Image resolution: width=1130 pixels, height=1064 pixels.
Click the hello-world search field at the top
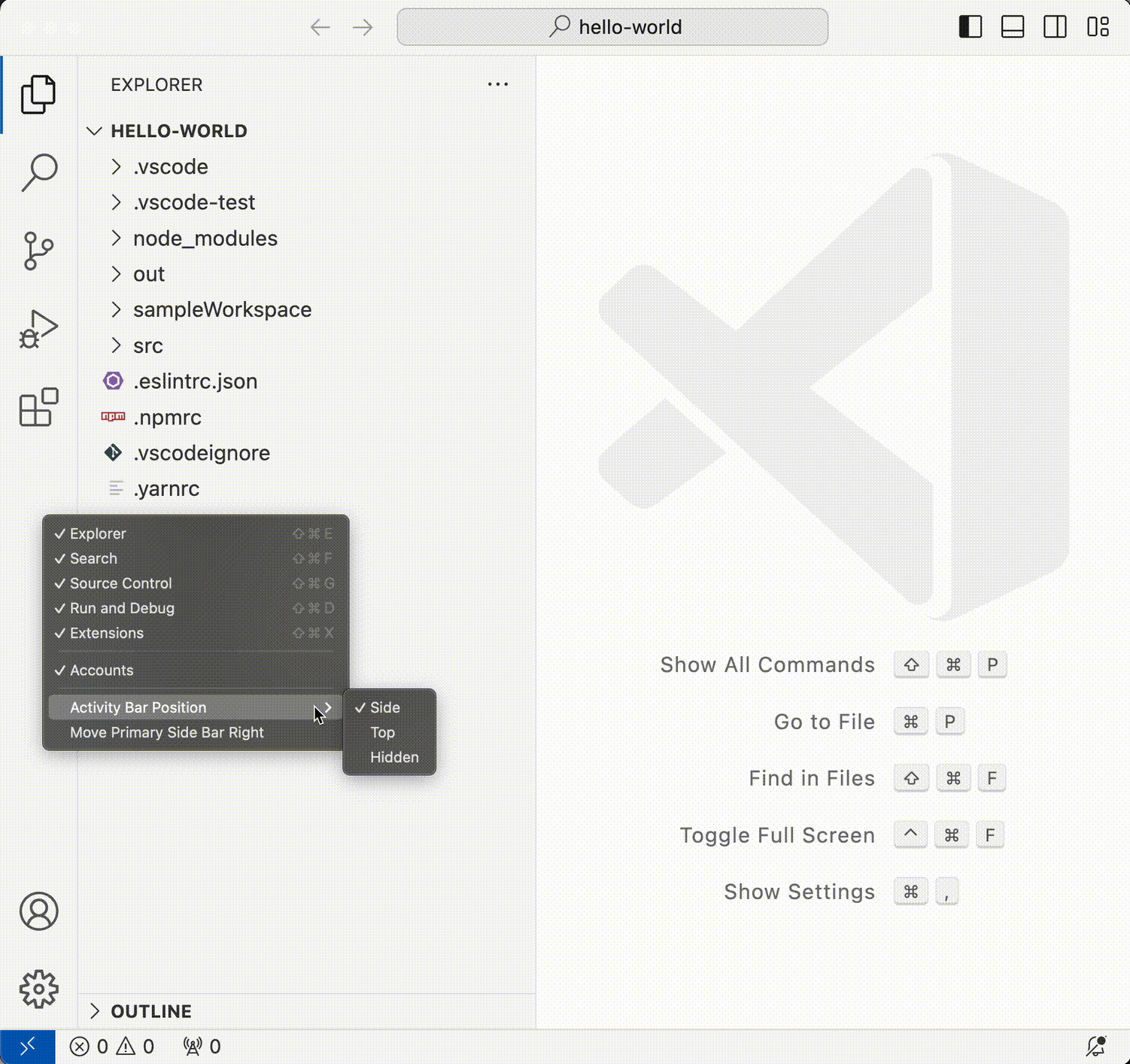point(612,26)
